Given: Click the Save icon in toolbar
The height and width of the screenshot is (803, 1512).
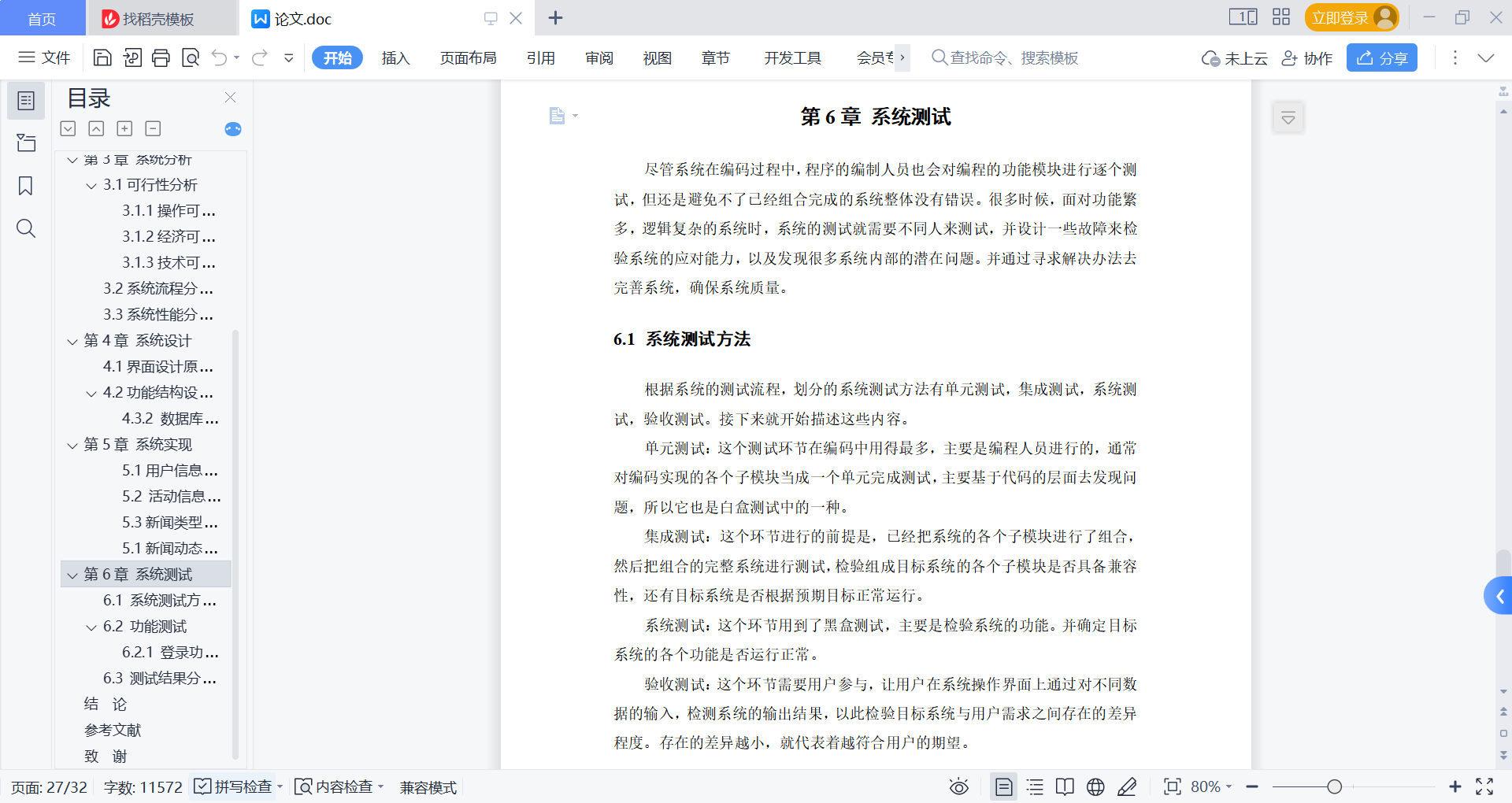Looking at the screenshot, I should tap(102, 57).
